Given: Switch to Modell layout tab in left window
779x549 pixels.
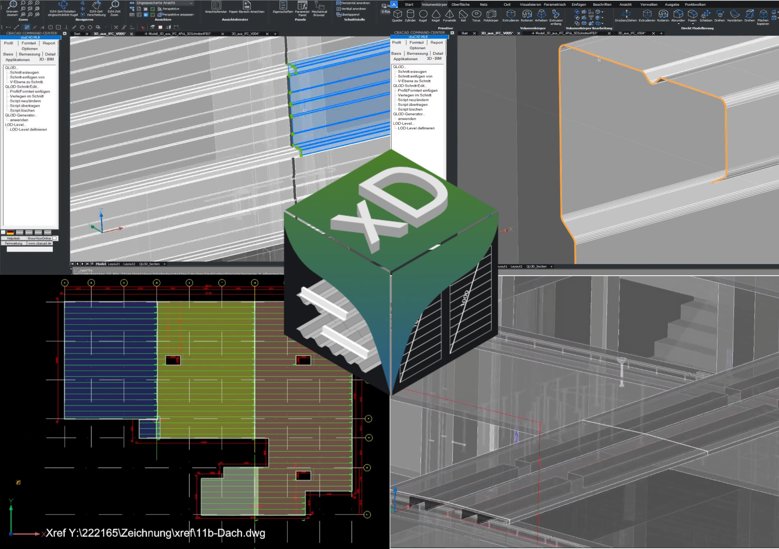Looking at the screenshot, I should click(101, 264).
